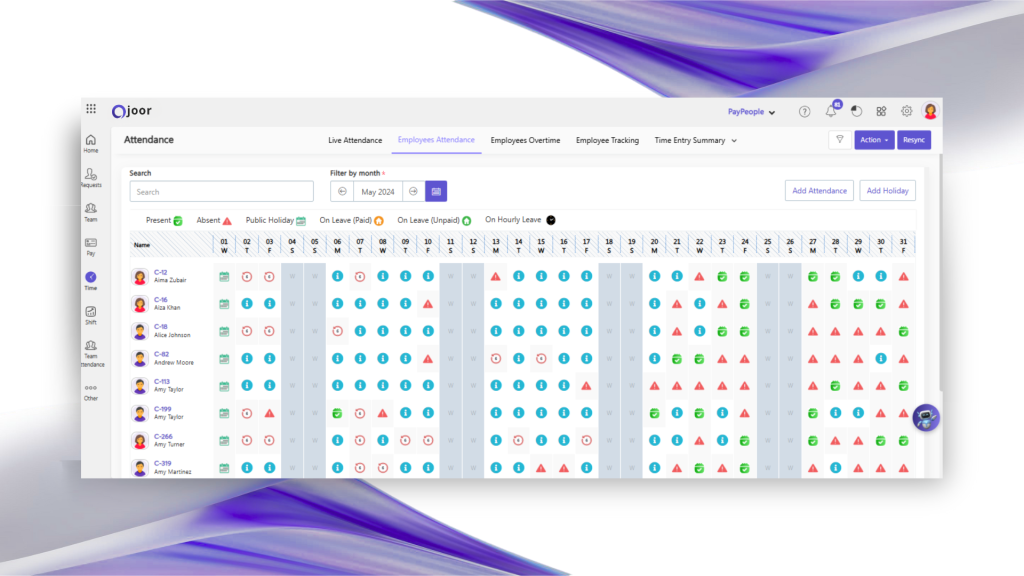Expand the Time Entry Summary menu

click(695, 141)
